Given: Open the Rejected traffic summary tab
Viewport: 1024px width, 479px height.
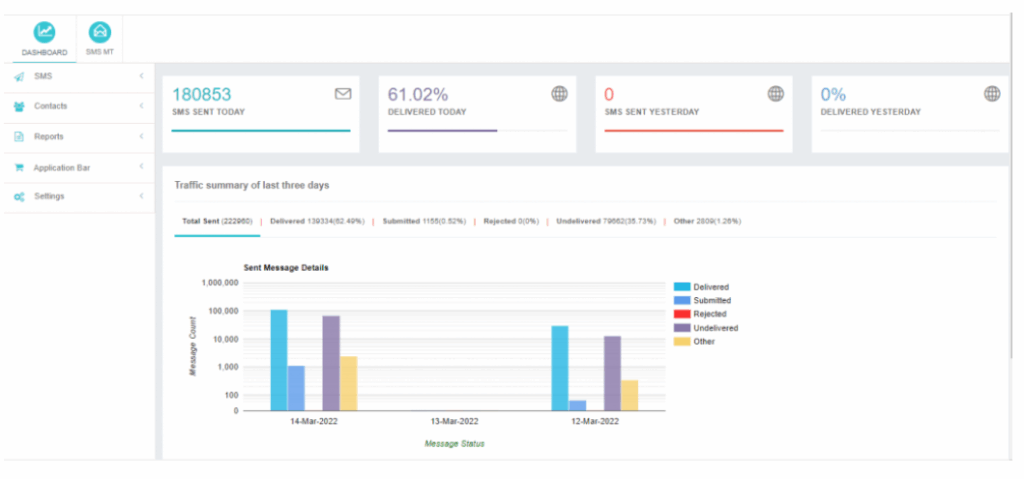Looking at the screenshot, I should (x=511, y=221).
